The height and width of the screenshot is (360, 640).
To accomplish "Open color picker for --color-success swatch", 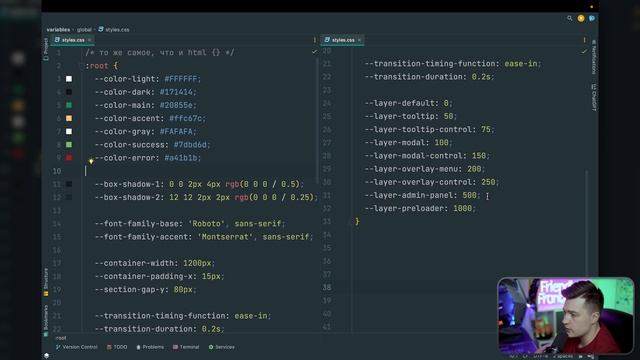I will pos(69,144).
